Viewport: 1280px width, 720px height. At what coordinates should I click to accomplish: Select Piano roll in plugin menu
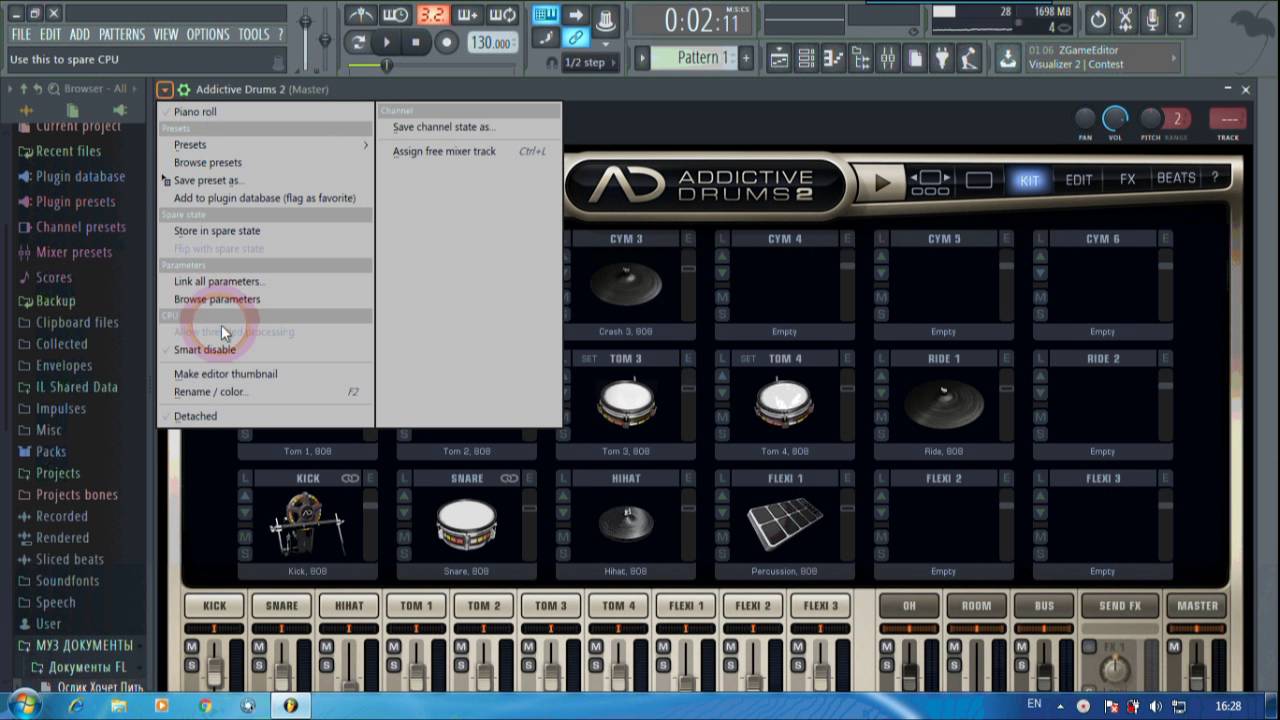[x=266, y=112]
